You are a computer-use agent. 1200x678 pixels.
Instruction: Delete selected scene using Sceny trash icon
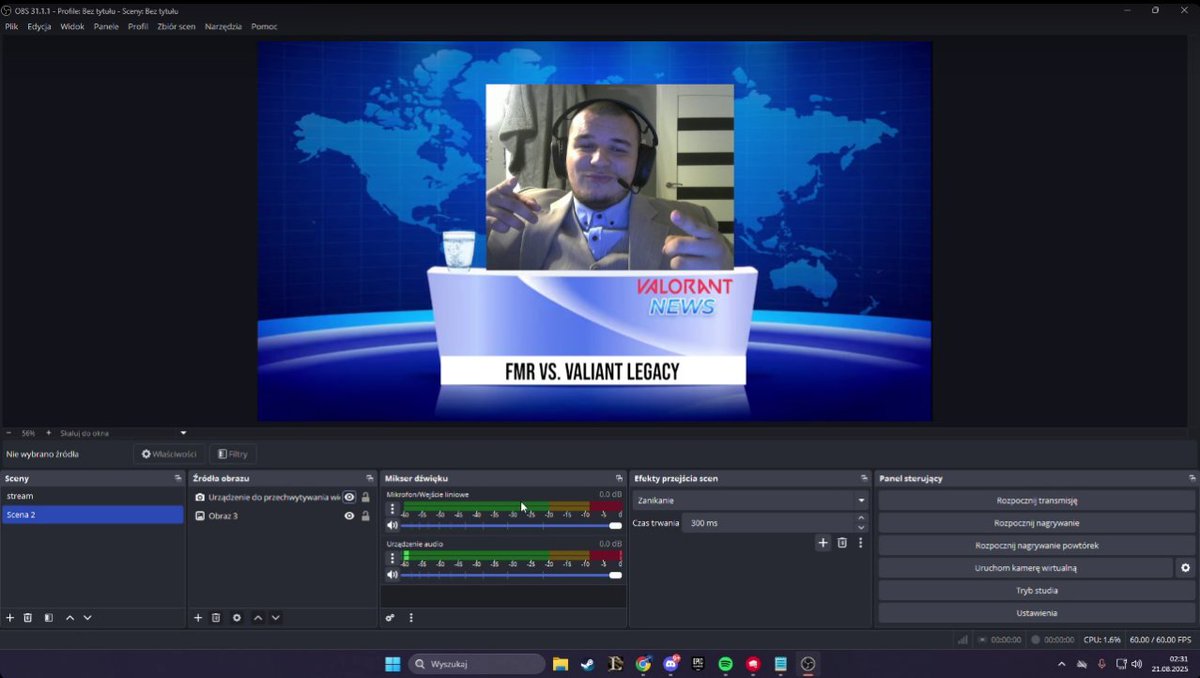point(28,618)
